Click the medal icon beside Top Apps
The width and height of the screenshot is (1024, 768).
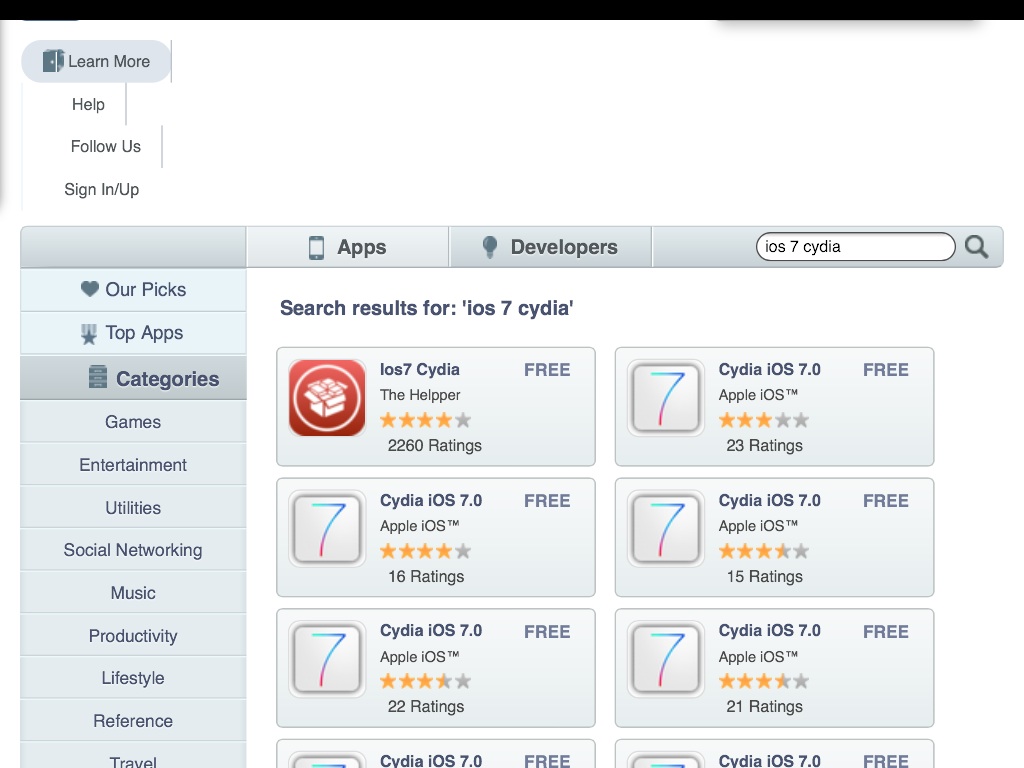[x=89, y=334]
